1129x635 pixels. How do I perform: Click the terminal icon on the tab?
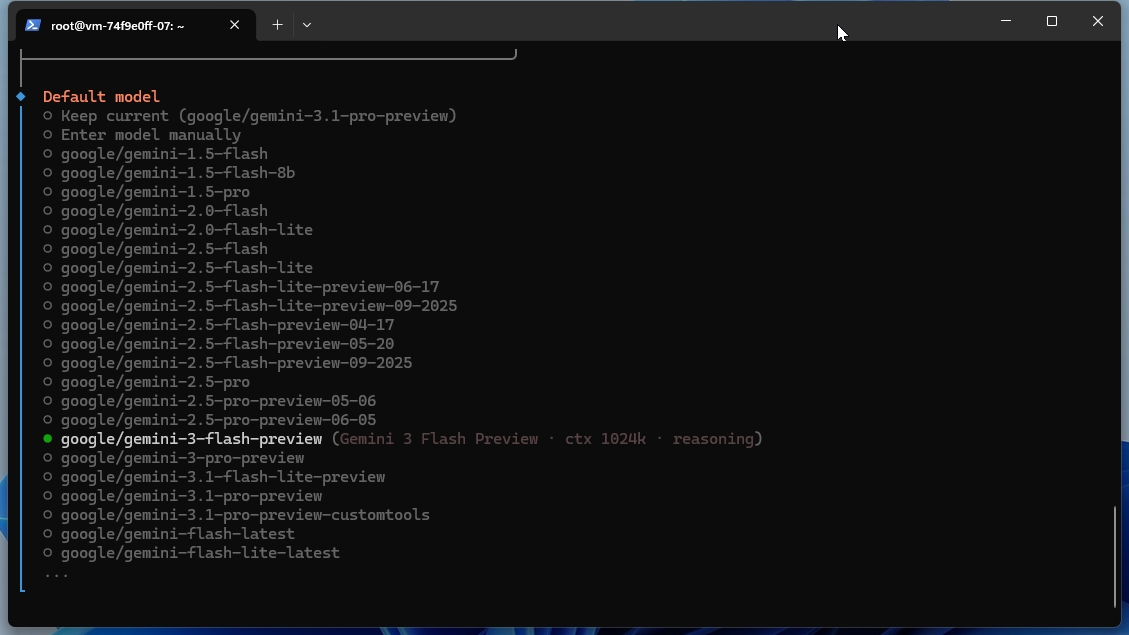[x=34, y=24]
